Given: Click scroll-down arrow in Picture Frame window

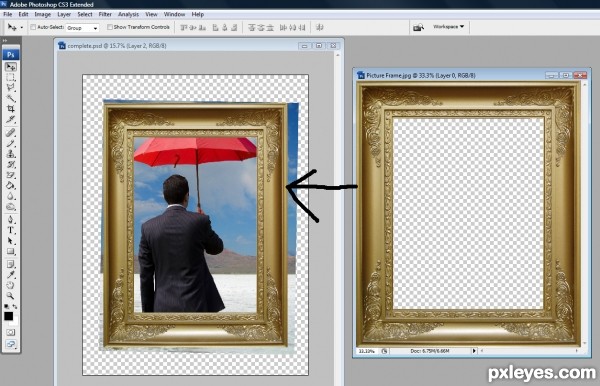Looking at the screenshot, I should (x=584, y=344).
